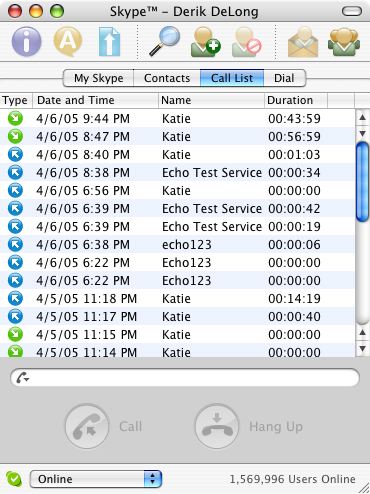Screen dimensions: 370x494
Task: Click incoming call icon for 4/5/05 11:15 PM
Action: pos(15,334)
